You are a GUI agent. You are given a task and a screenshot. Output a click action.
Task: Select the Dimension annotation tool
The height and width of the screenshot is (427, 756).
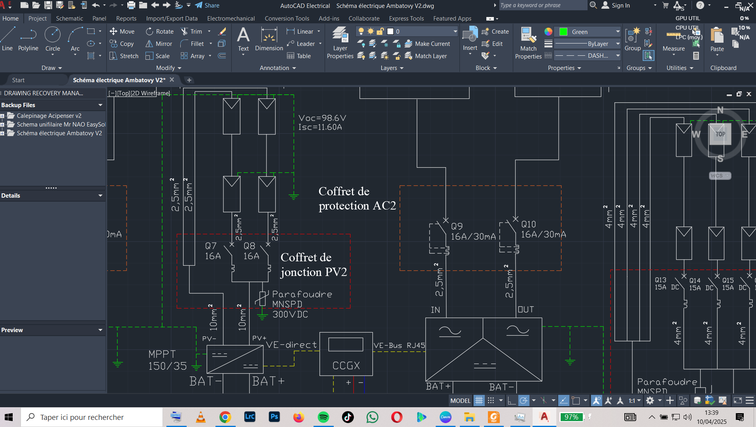pyautogui.click(x=269, y=38)
